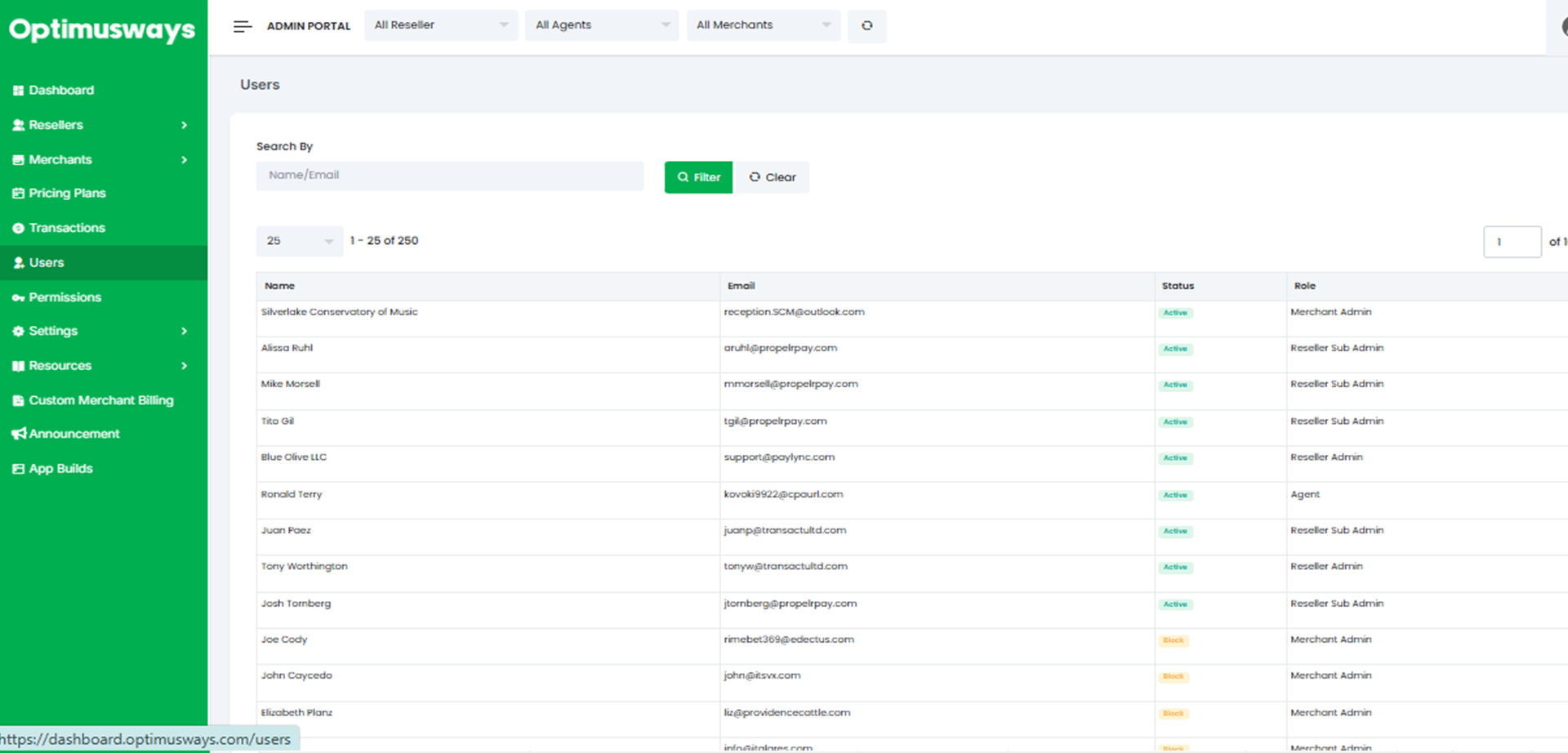
Task: Click the Pricing Plans sidebar icon
Action: (x=18, y=194)
